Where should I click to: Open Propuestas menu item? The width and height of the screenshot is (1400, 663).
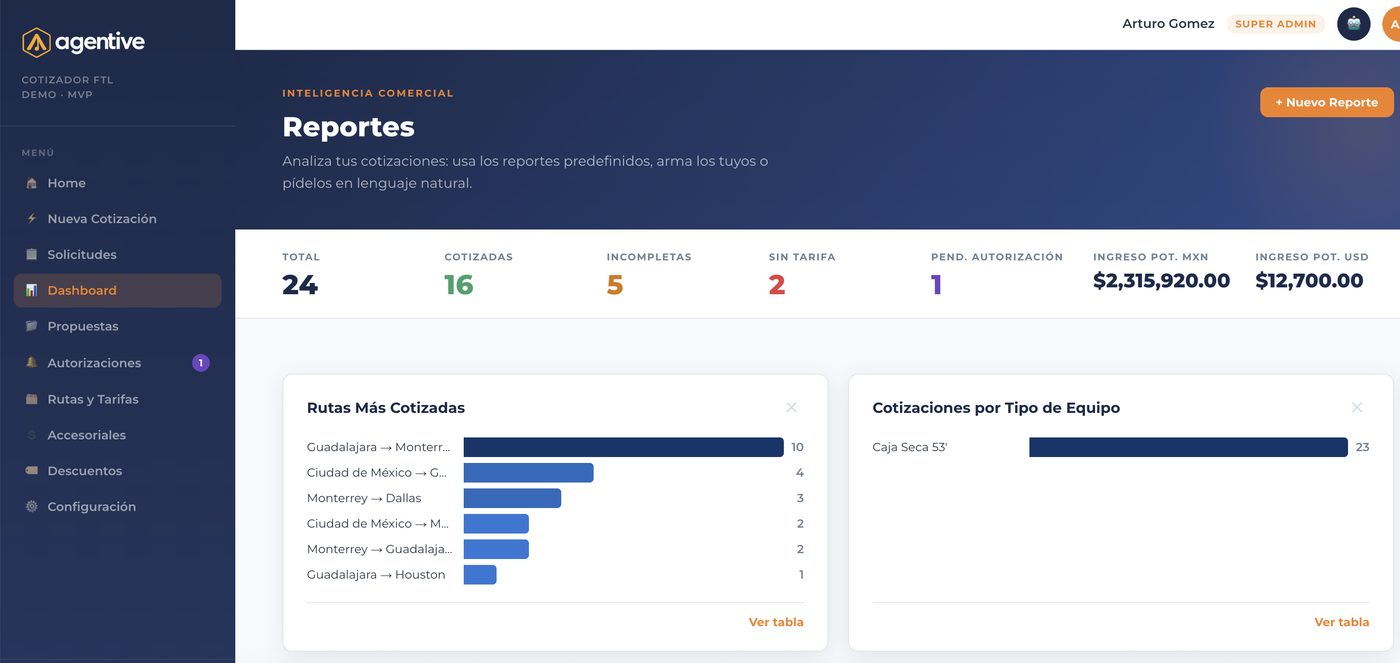[118, 326]
